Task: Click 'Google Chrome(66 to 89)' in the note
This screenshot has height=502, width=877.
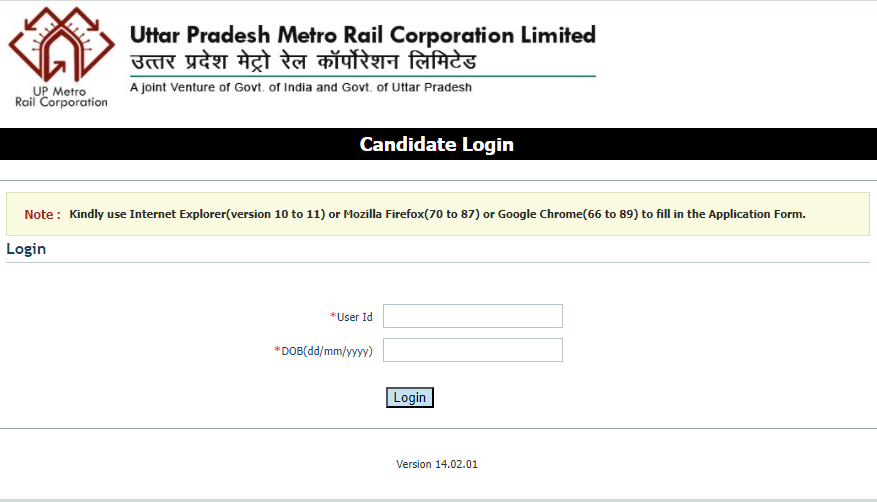Action: 568,214
